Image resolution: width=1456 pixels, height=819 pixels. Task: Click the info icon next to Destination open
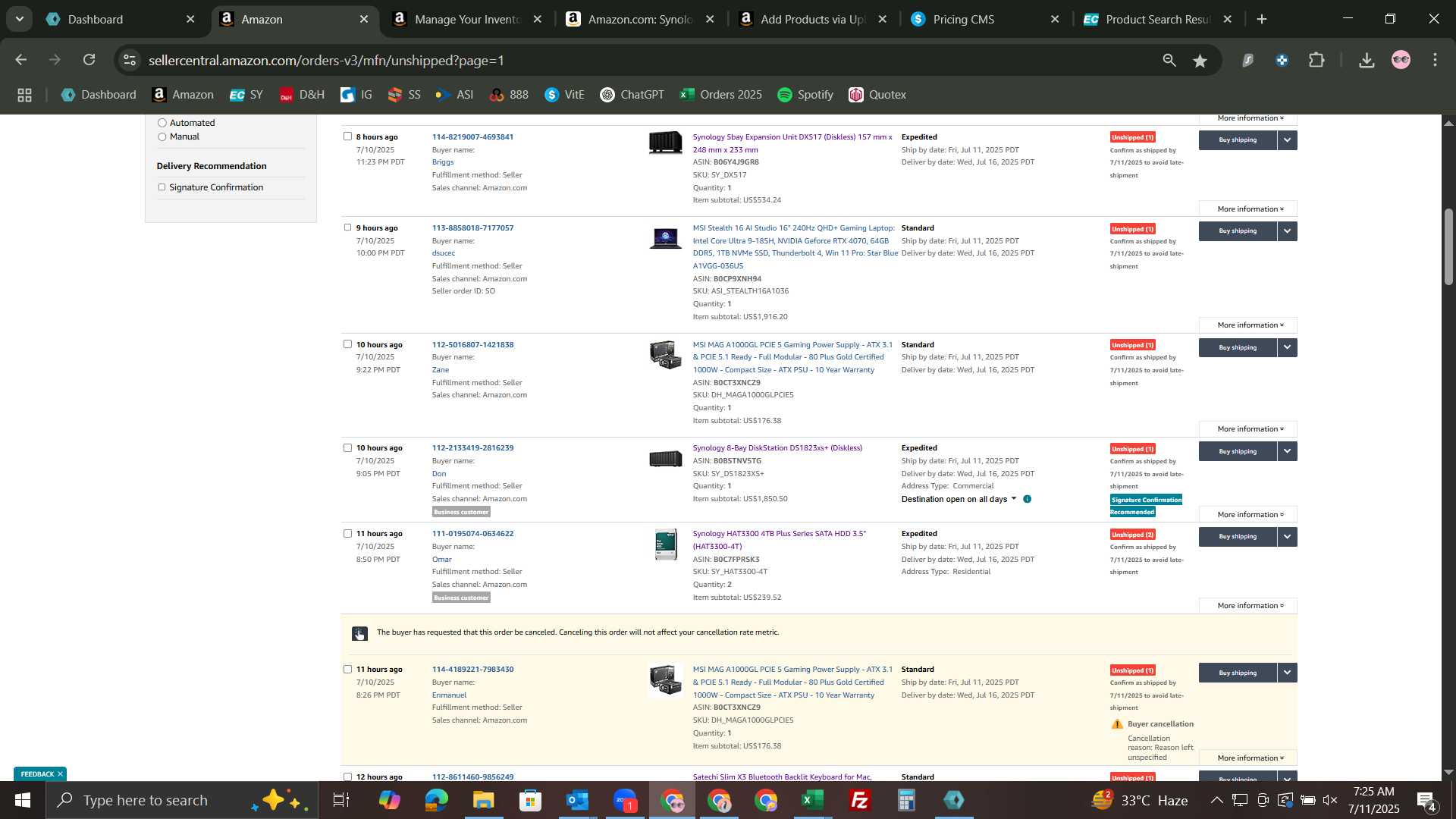(1027, 499)
